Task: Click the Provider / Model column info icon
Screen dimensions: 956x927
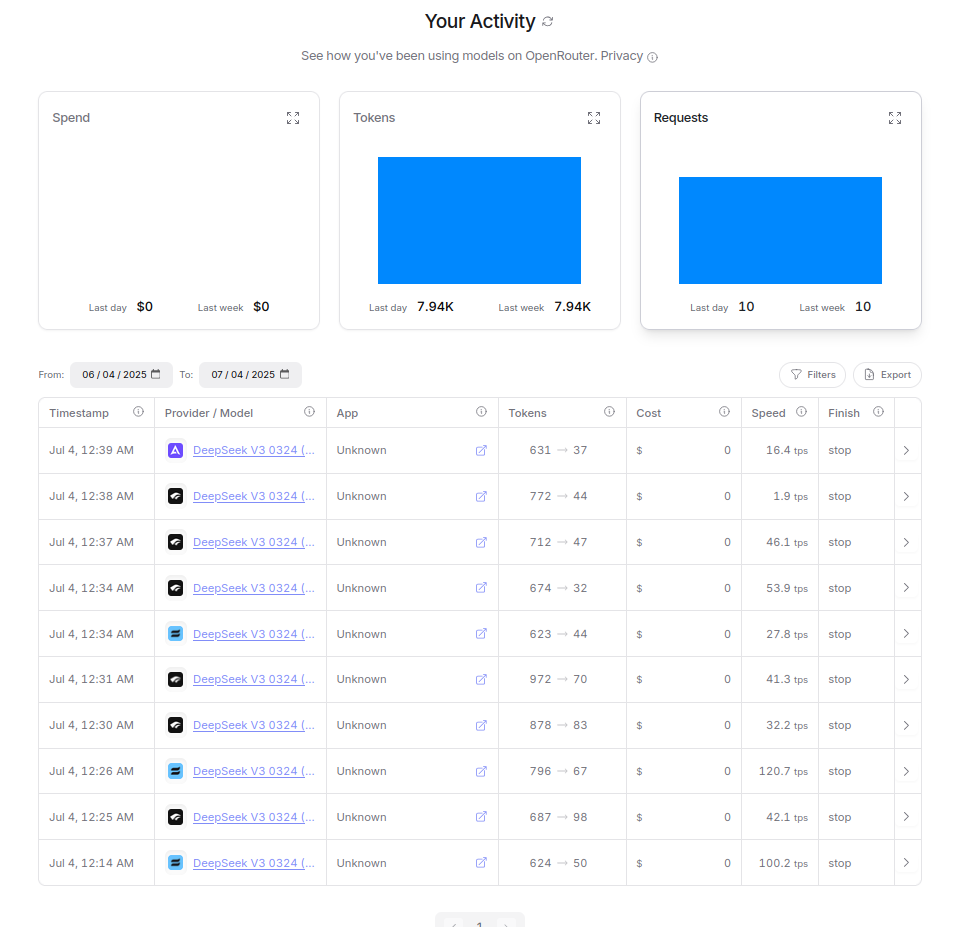Action: click(x=310, y=412)
